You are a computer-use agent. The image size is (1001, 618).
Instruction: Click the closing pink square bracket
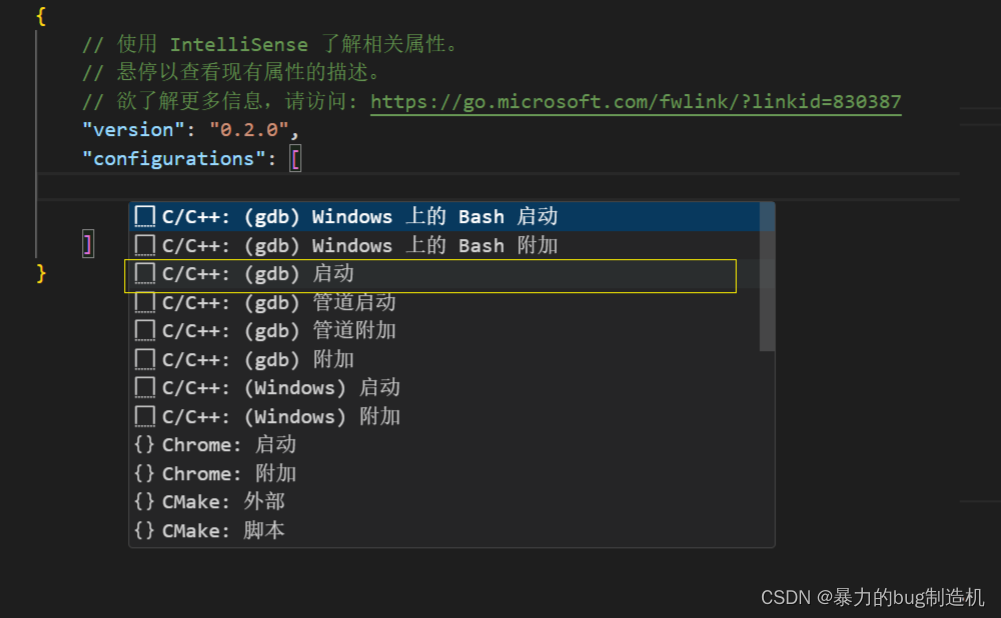point(88,245)
